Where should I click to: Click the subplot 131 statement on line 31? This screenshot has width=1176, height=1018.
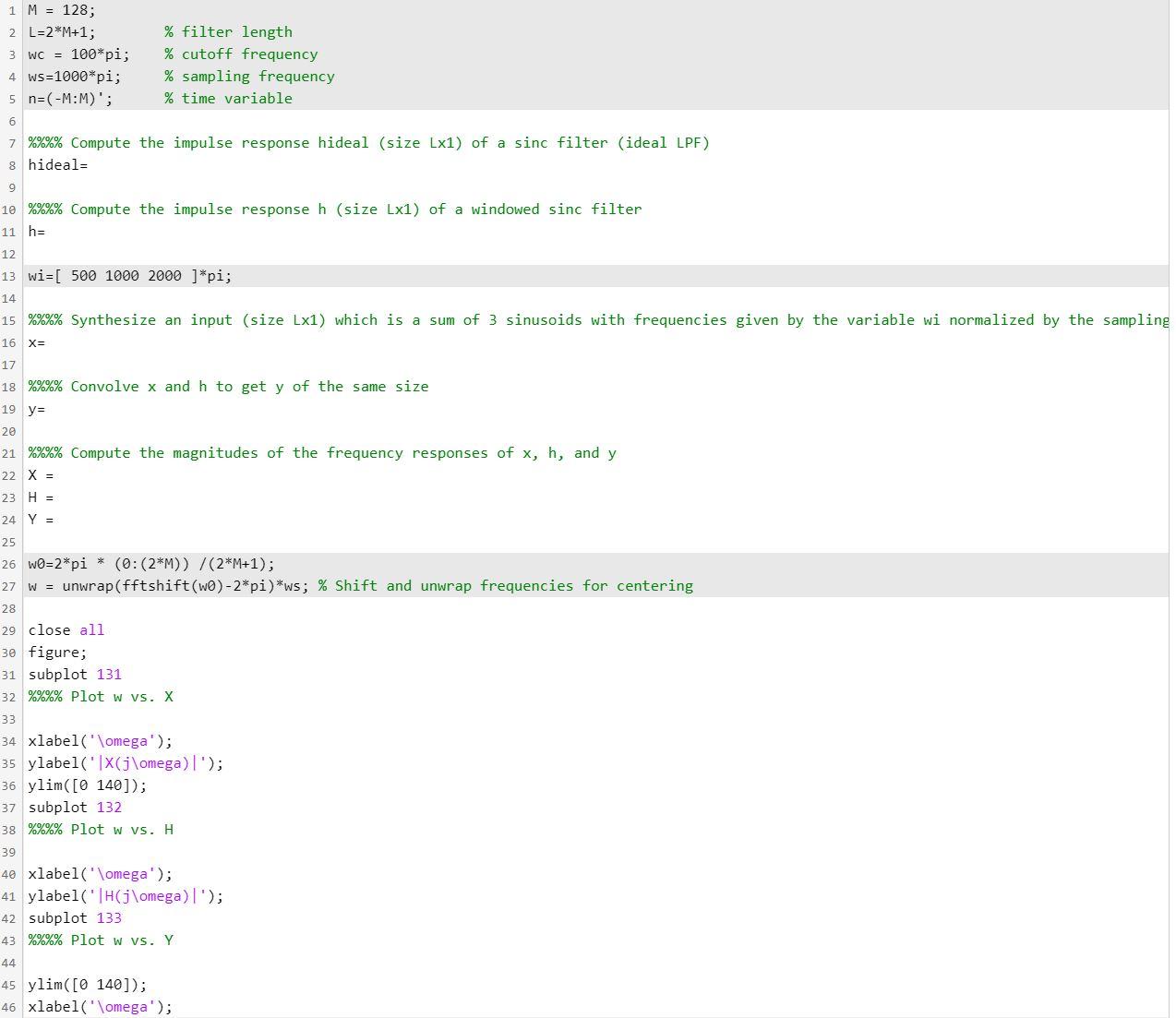coord(74,674)
